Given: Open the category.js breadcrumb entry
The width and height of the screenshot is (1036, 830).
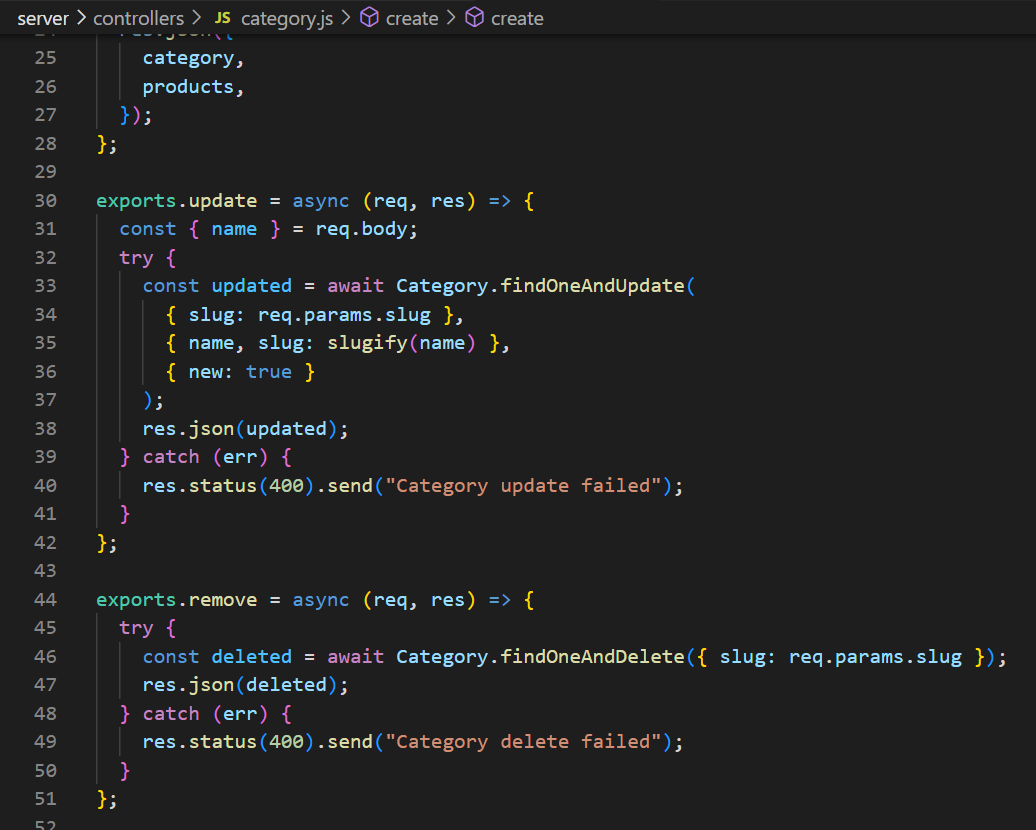Looking at the screenshot, I should [287, 17].
